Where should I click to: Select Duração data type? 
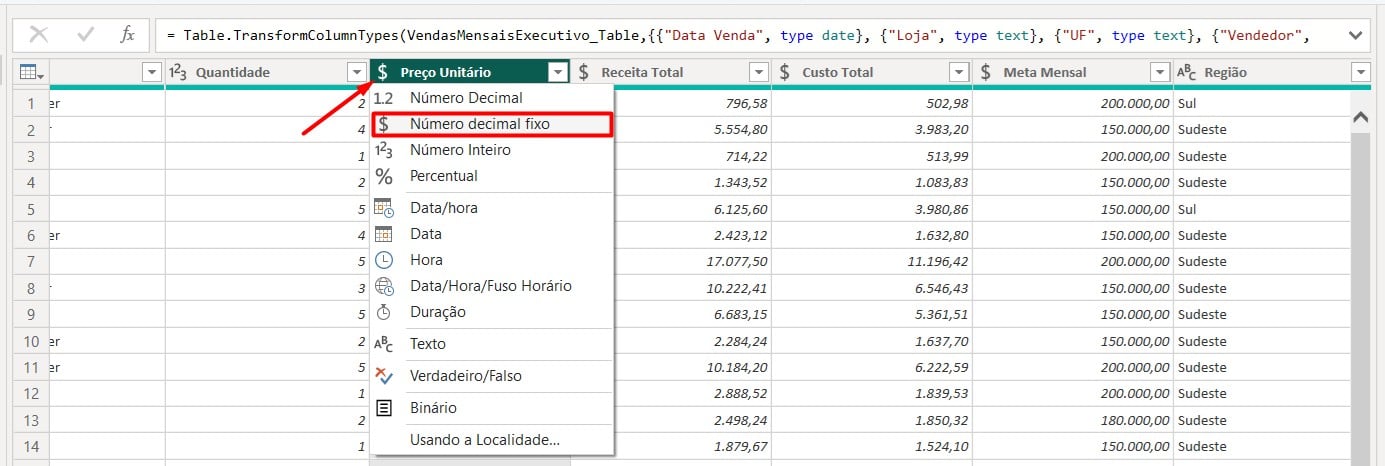491,312
